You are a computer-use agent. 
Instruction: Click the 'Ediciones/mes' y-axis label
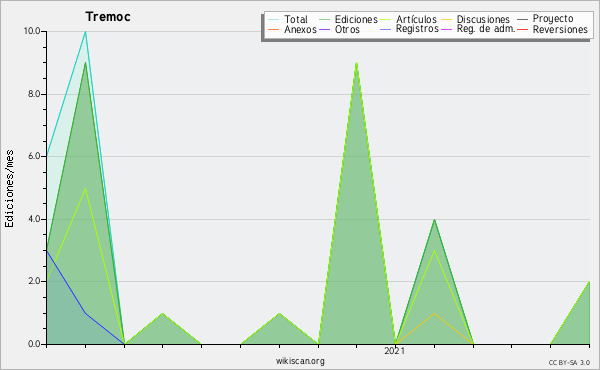tap(9, 188)
